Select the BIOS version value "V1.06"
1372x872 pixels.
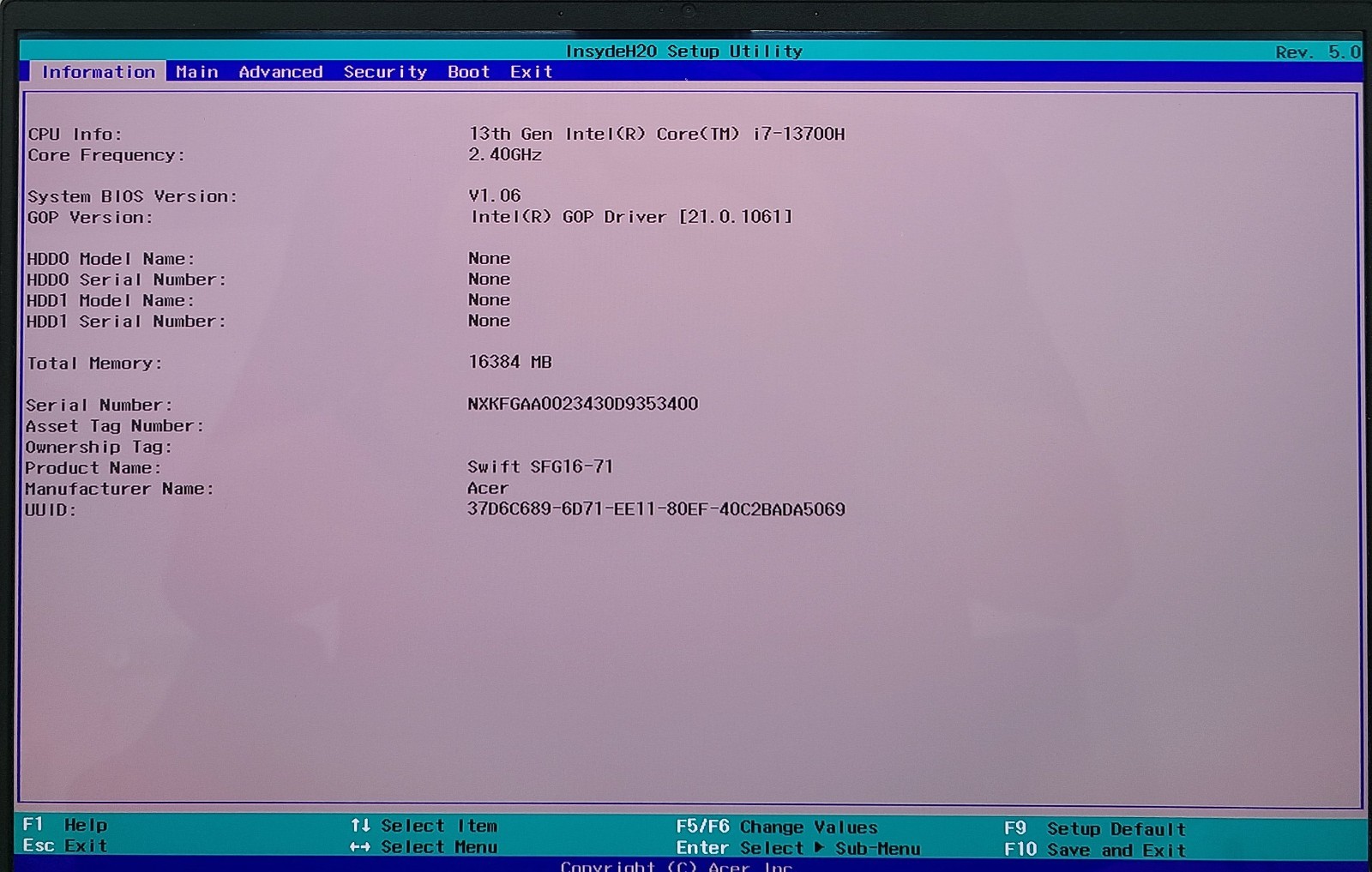495,195
